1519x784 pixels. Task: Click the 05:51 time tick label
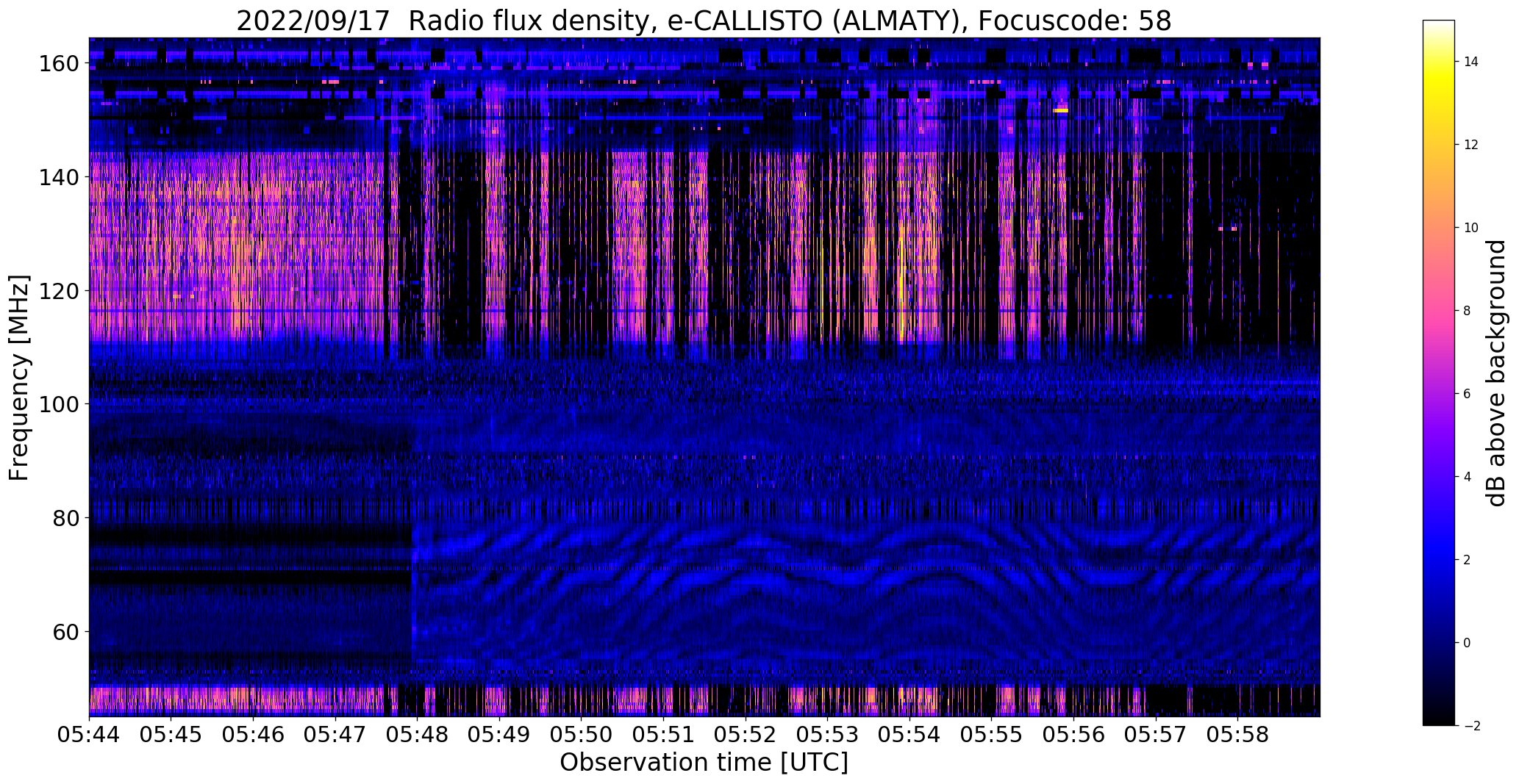(663, 734)
